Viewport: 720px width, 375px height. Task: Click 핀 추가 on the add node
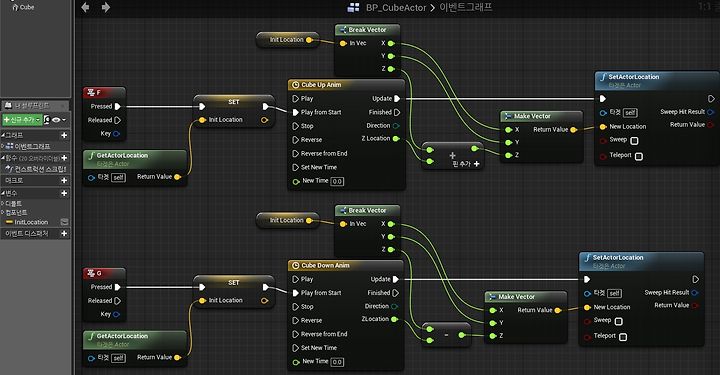[x=466, y=164]
